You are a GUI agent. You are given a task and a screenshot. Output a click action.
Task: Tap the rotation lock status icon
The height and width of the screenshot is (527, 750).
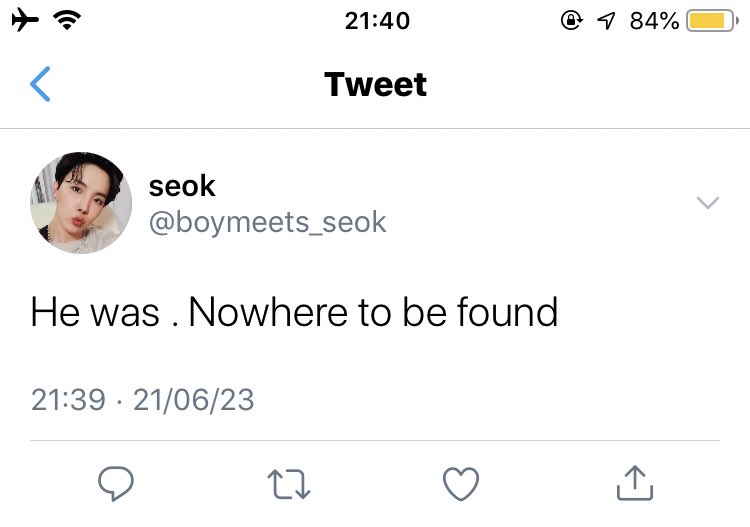572,21
